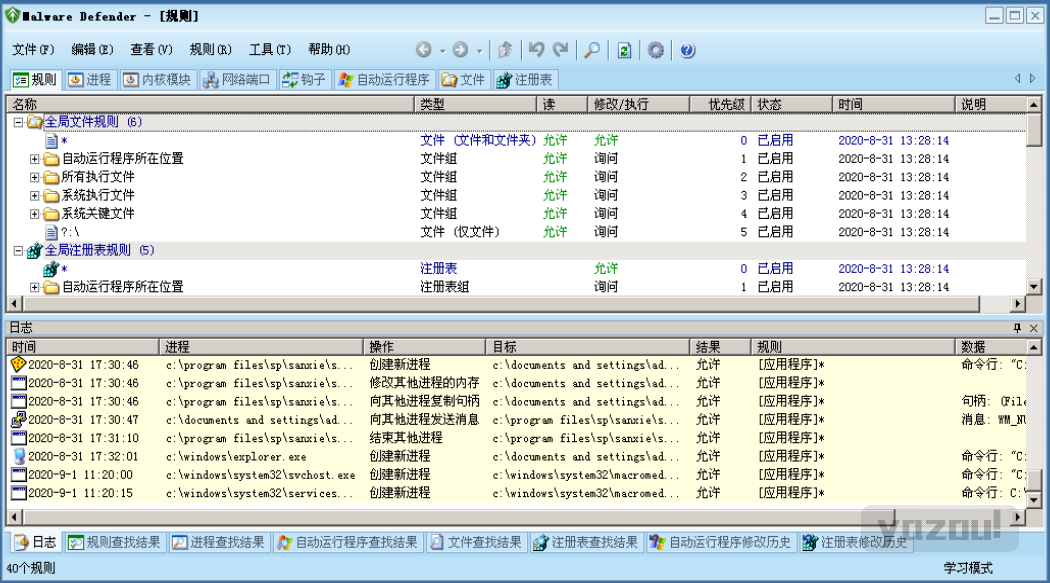Select the 向其他进程发送消息 log entry
Viewport: 1050px width, 583px height.
tap(516, 420)
